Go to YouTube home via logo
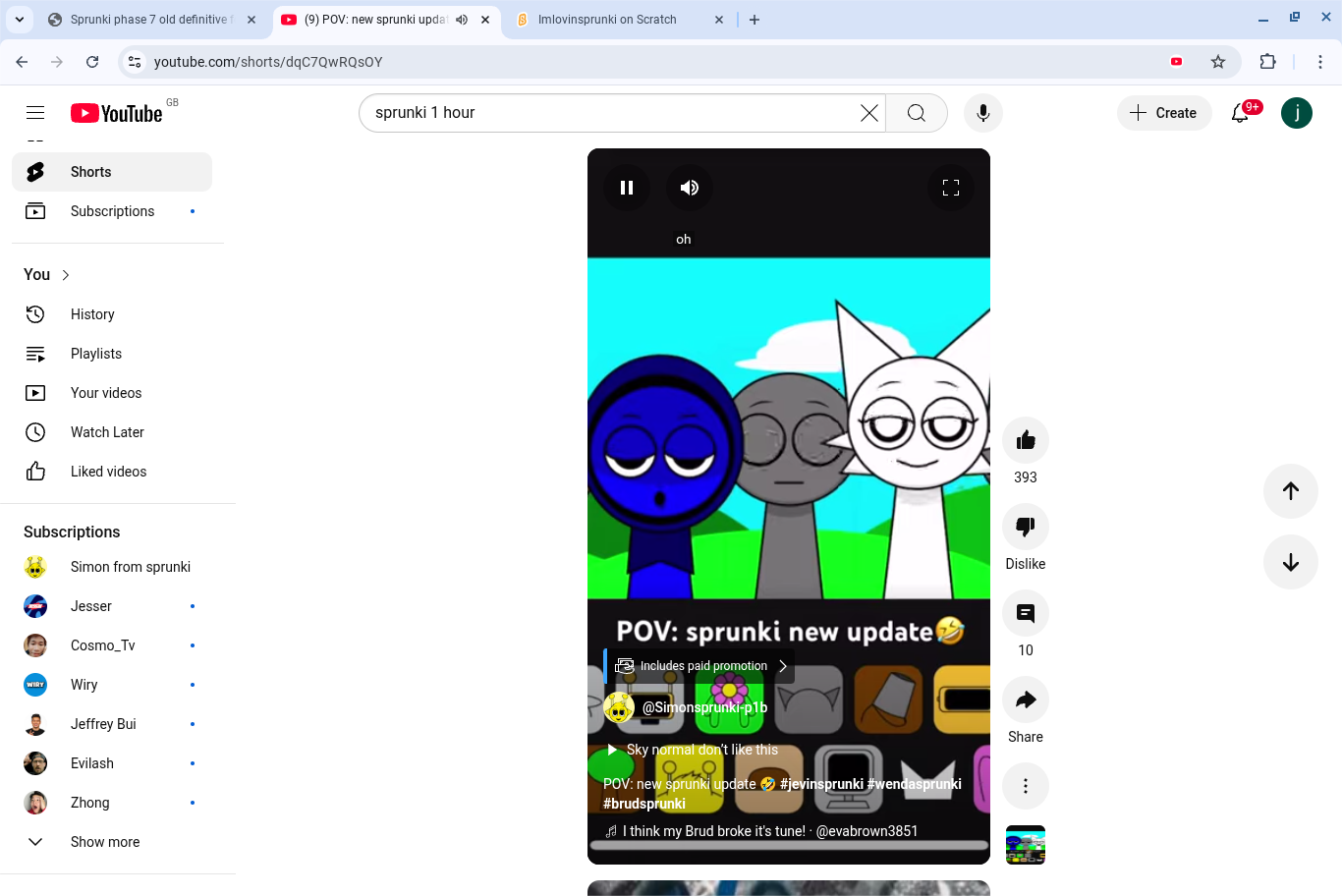 tap(116, 113)
